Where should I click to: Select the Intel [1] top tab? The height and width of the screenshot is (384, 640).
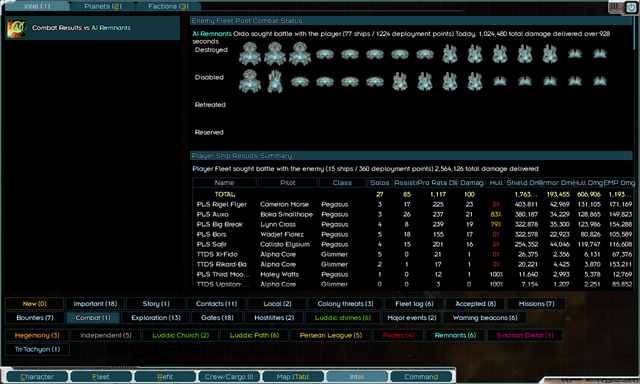coord(37,6)
